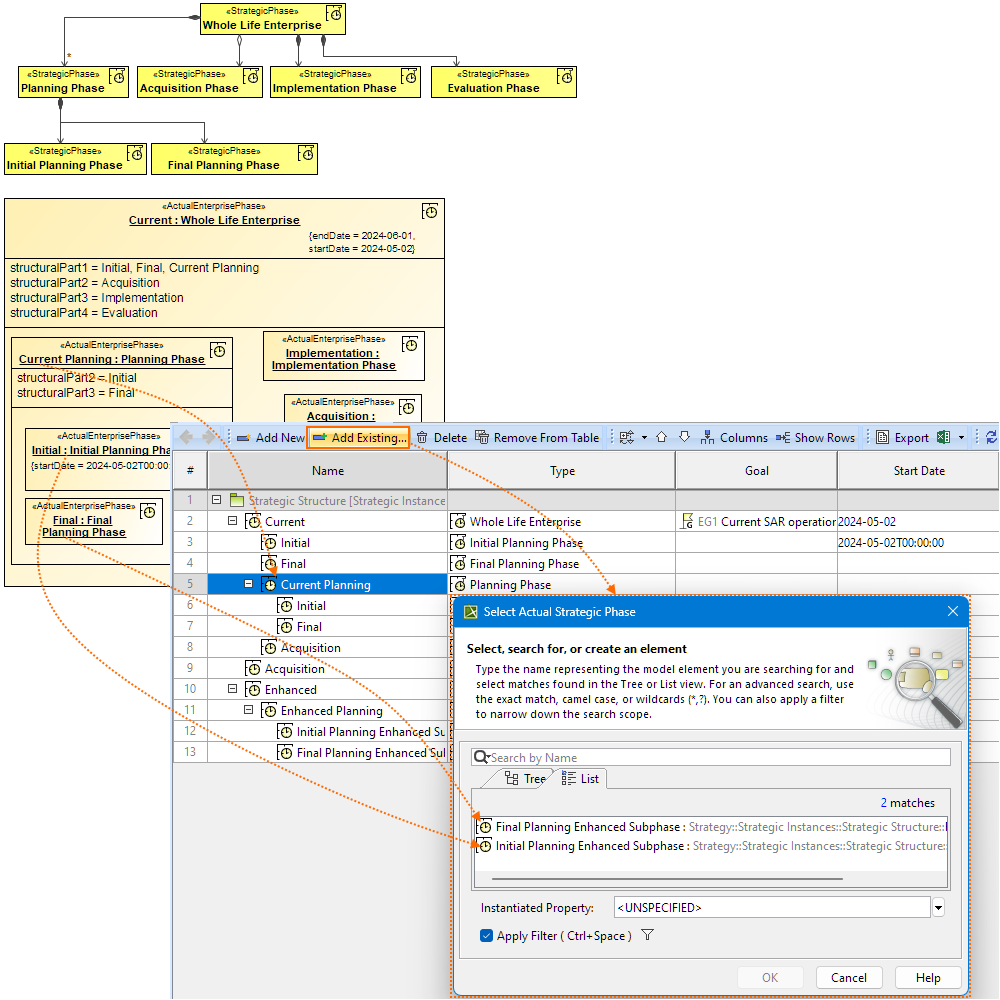Select Initial Planning Enhanced Subphase in results
The width and height of the screenshot is (1000, 1000).
[711, 846]
